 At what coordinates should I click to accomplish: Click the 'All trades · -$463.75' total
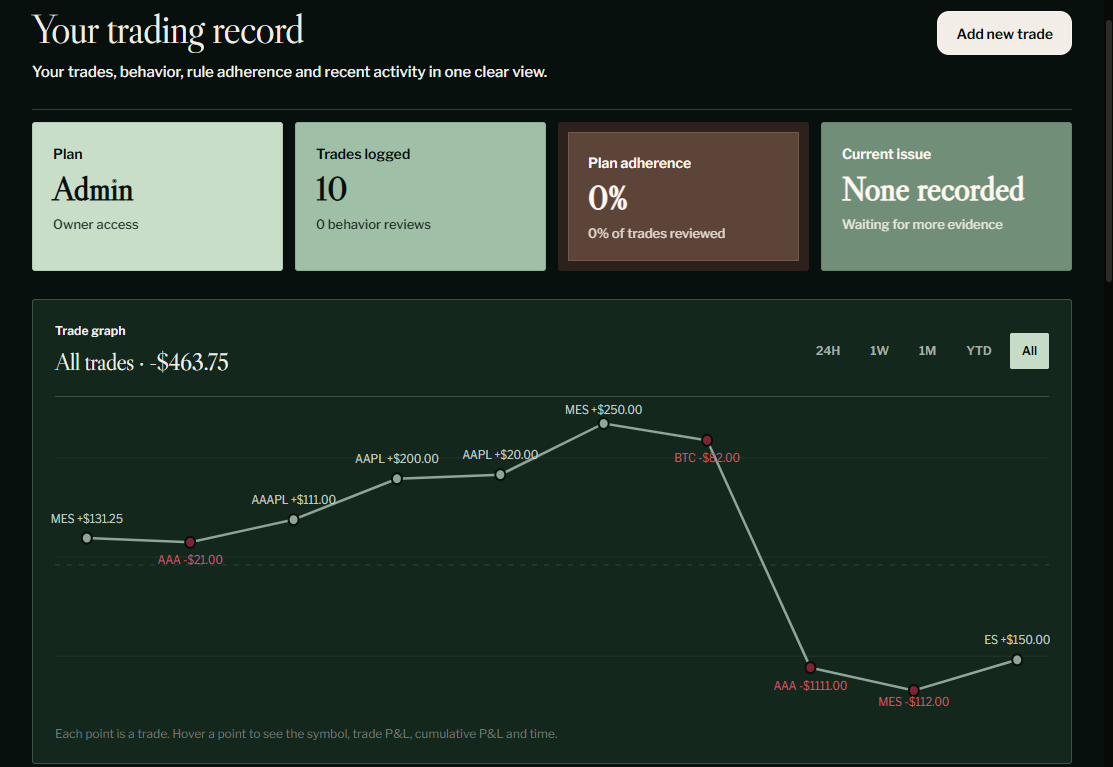pyautogui.click(x=142, y=363)
